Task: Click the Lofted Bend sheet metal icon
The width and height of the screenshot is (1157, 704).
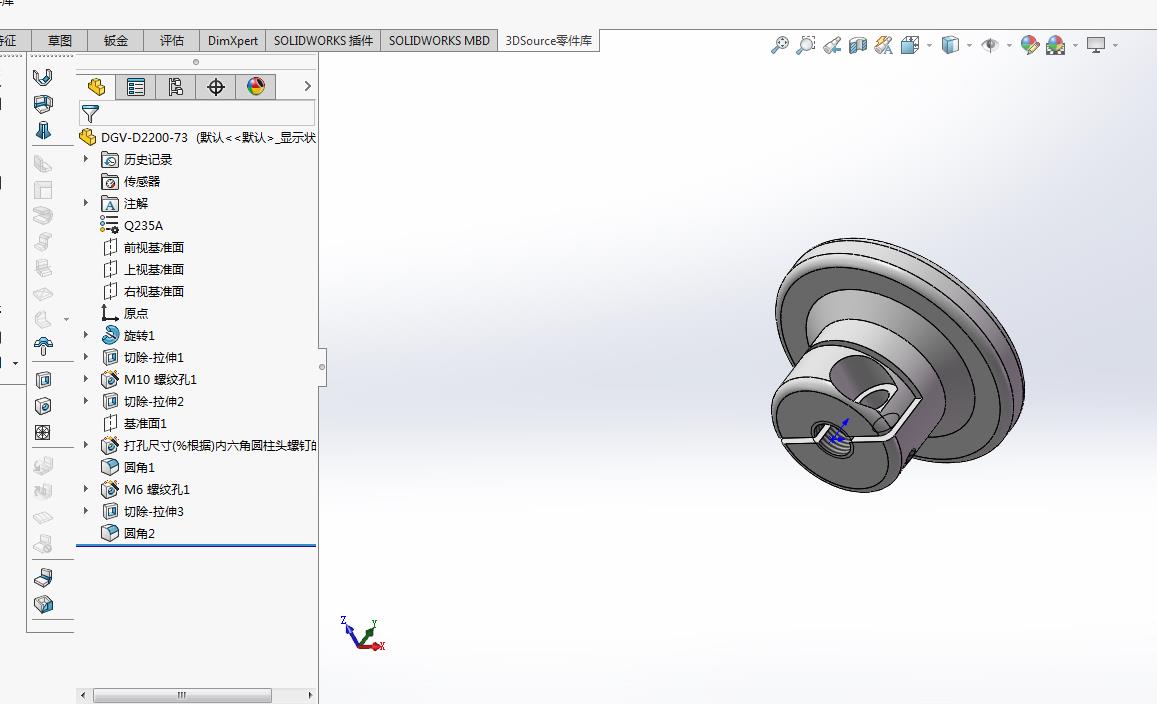Action: coord(43,131)
